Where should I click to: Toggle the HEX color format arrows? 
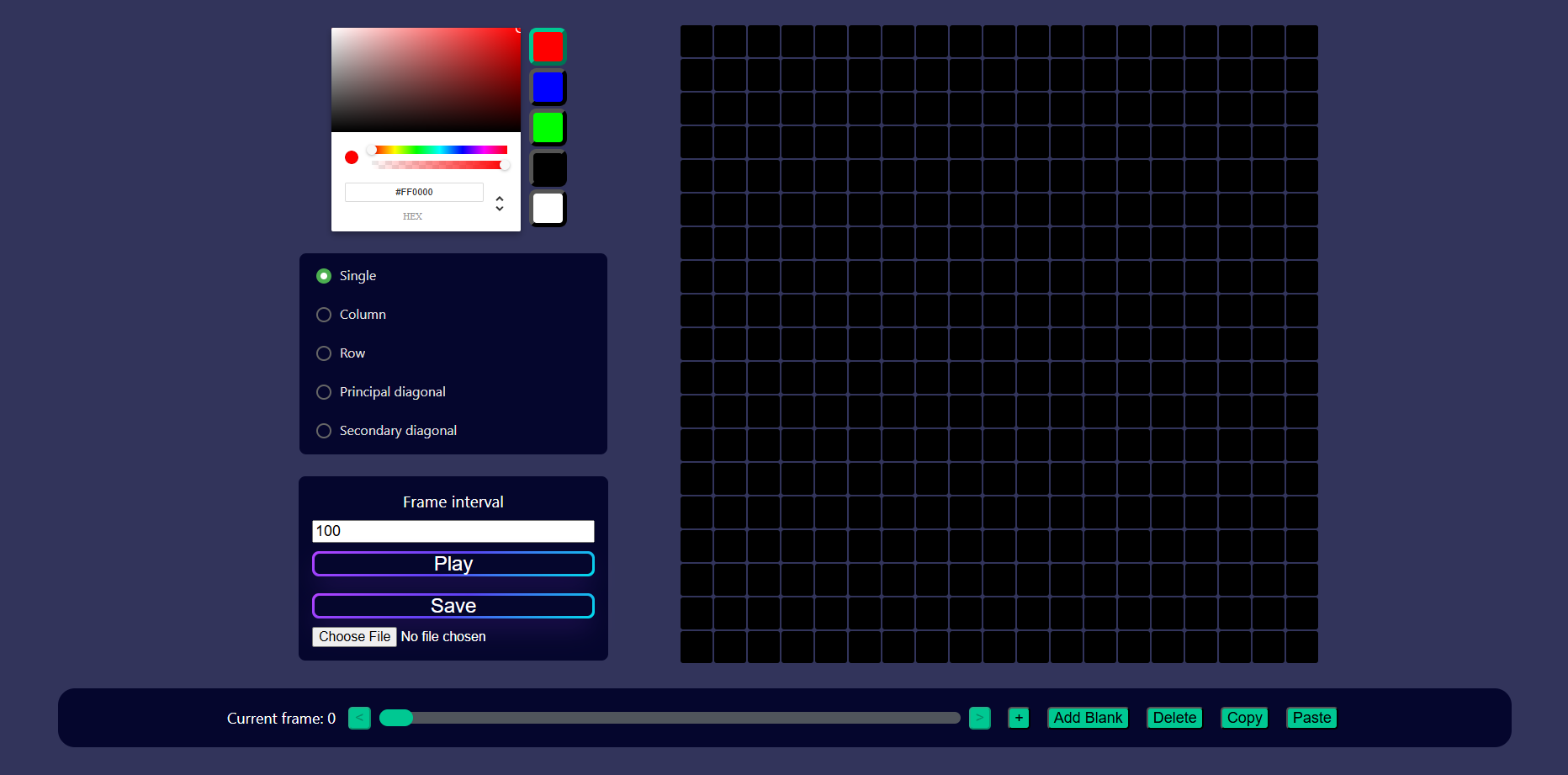click(x=500, y=204)
